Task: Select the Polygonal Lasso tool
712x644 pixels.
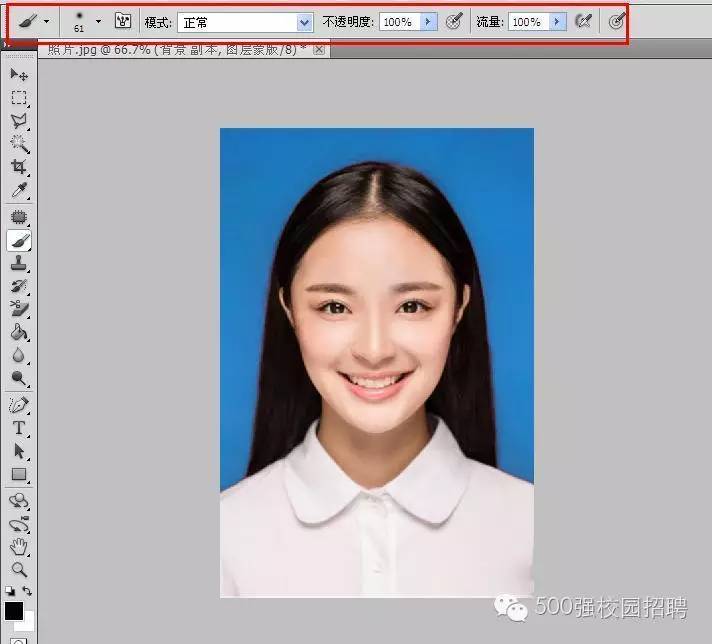Action: pyautogui.click(x=19, y=121)
